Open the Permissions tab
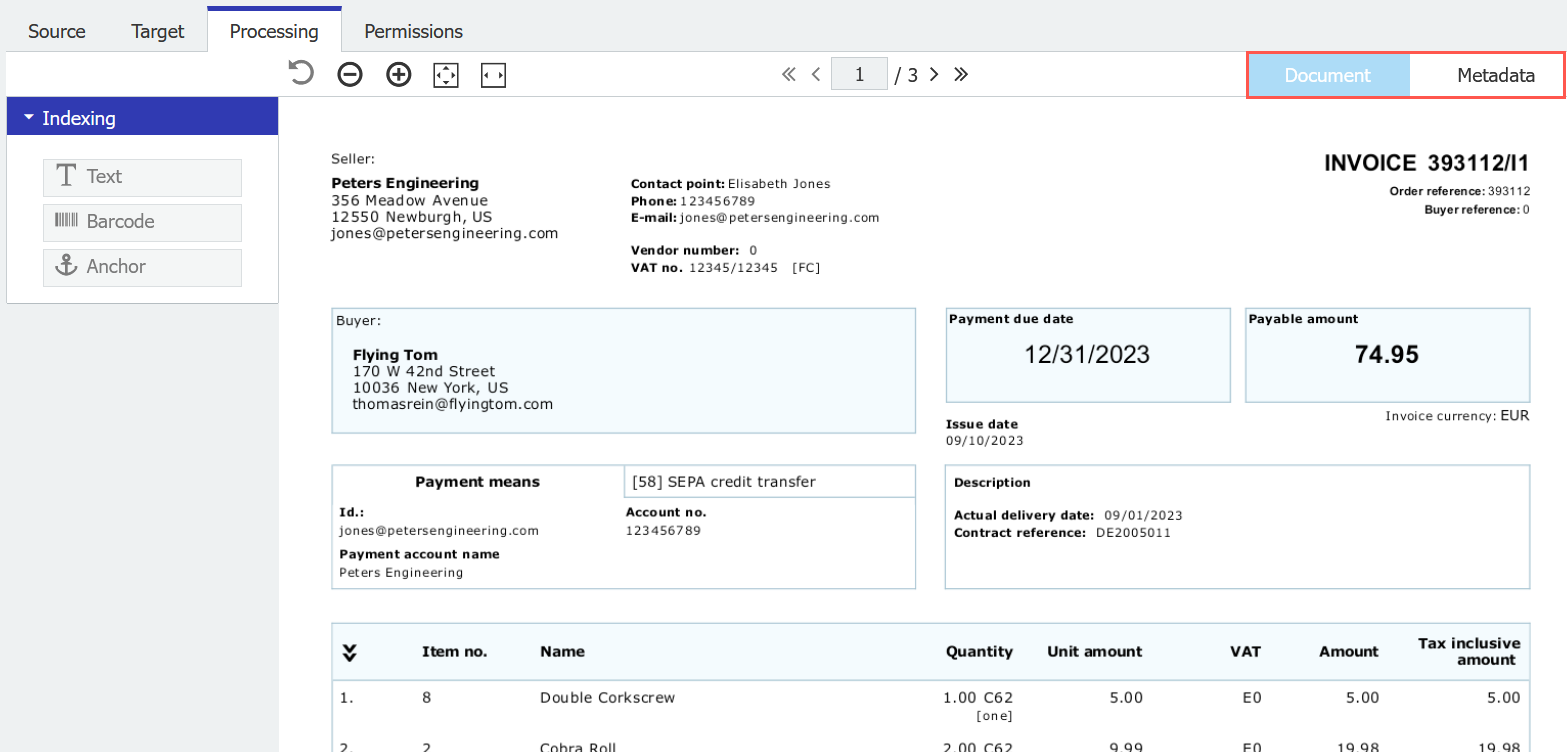Image resolution: width=1567 pixels, height=752 pixels. [x=412, y=31]
